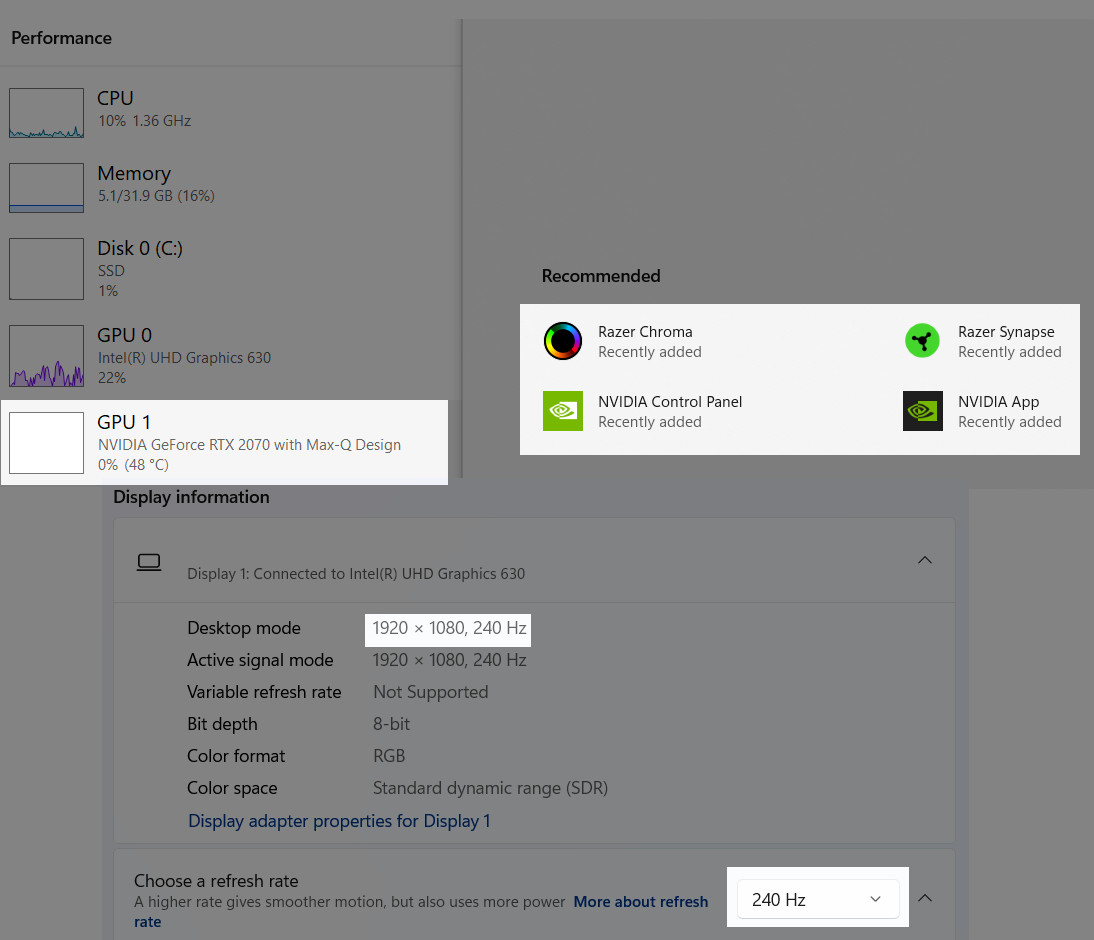The width and height of the screenshot is (1094, 940).
Task: Collapse the Display 1 information section
Action: (924, 560)
